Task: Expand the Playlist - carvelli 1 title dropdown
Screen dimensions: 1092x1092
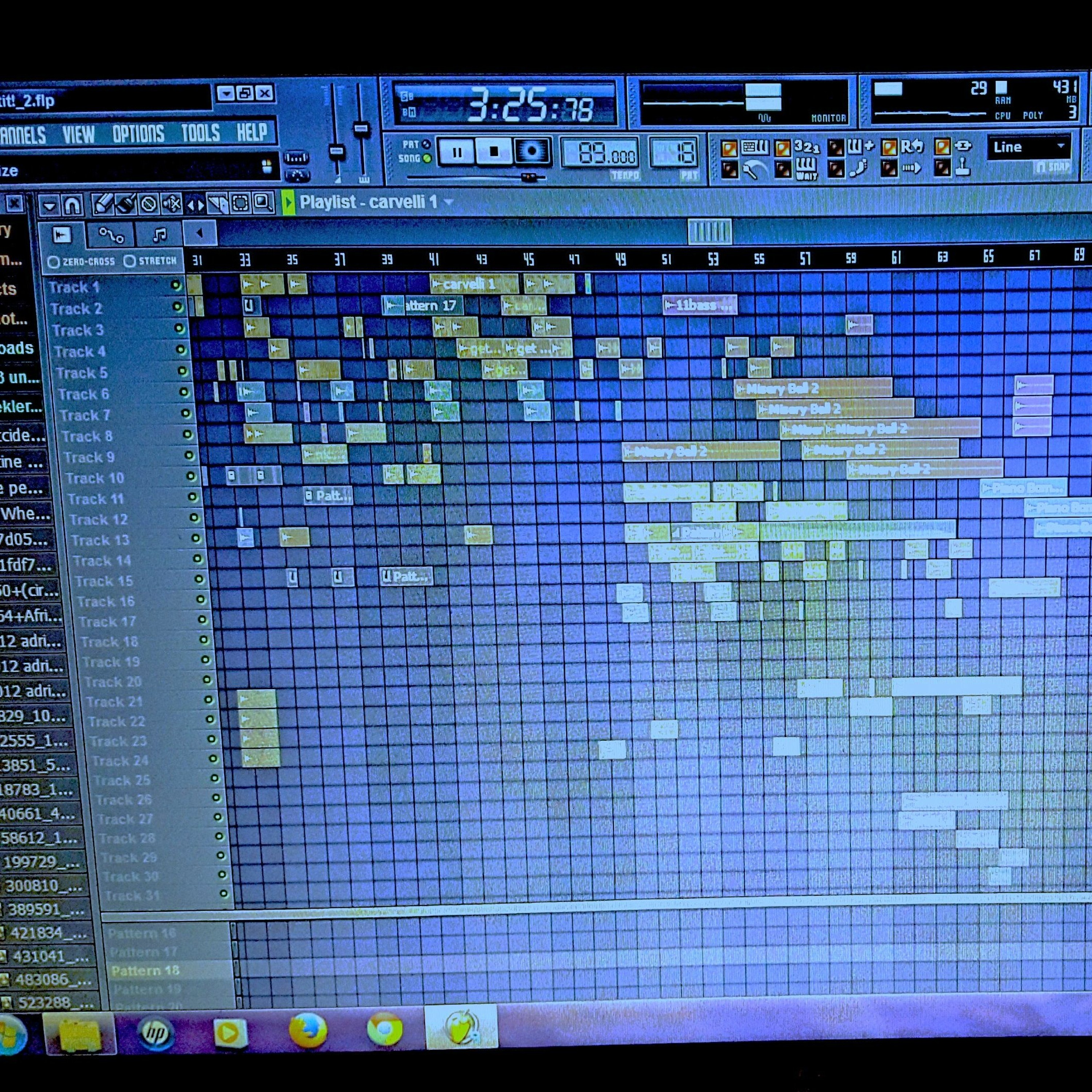Action: point(449,201)
